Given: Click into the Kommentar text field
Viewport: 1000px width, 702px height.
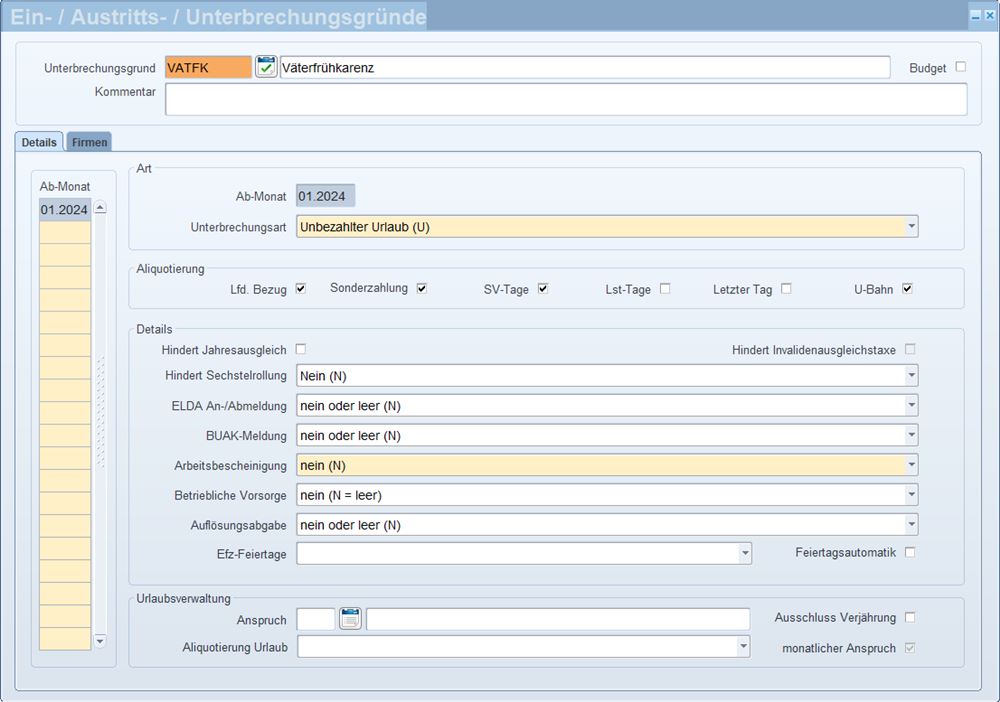Looking at the screenshot, I should (x=565, y=99).
